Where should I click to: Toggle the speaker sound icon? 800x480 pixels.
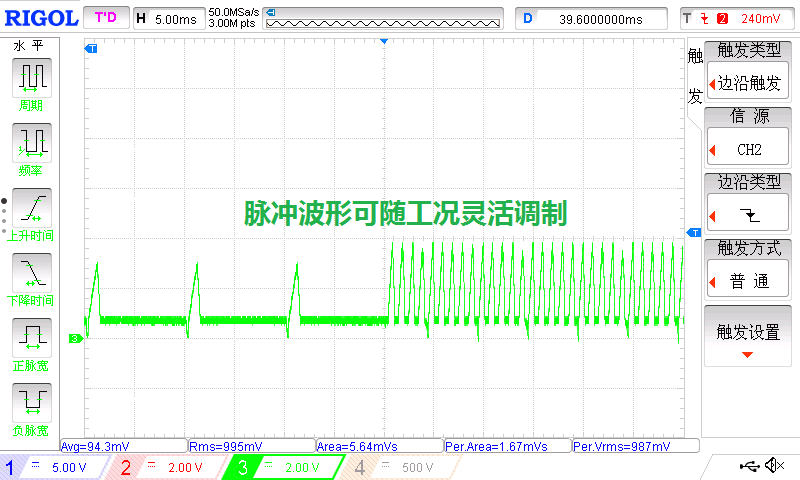tap(773, 466)
